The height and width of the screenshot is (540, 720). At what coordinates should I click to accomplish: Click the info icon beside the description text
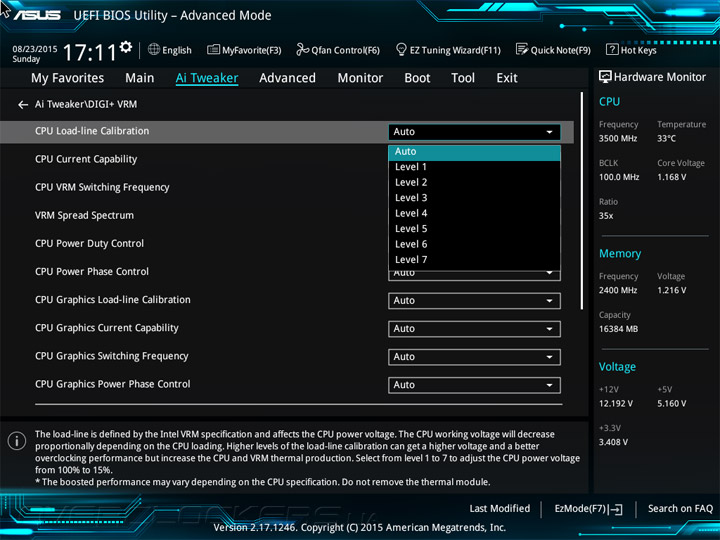click(x=17, y=441)
